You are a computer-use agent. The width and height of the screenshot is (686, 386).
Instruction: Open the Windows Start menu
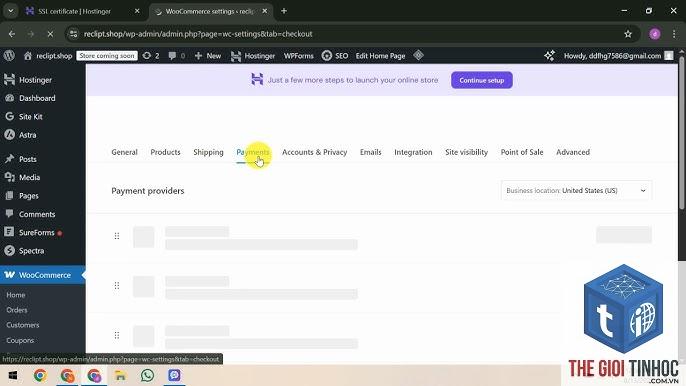pos(13,375)
